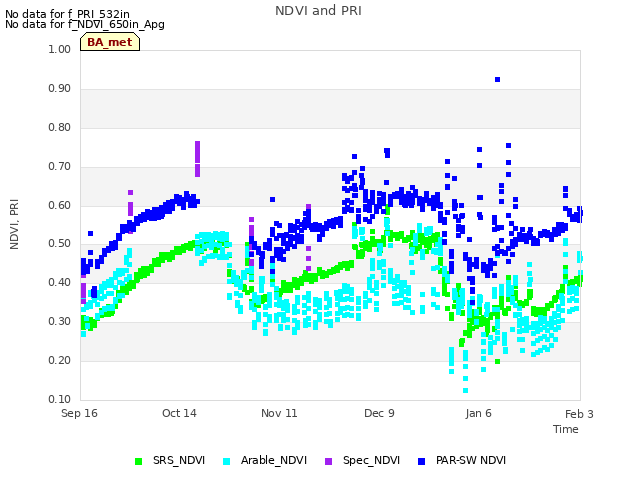Select the Nov 11 x-axis label

pos(279,413)
